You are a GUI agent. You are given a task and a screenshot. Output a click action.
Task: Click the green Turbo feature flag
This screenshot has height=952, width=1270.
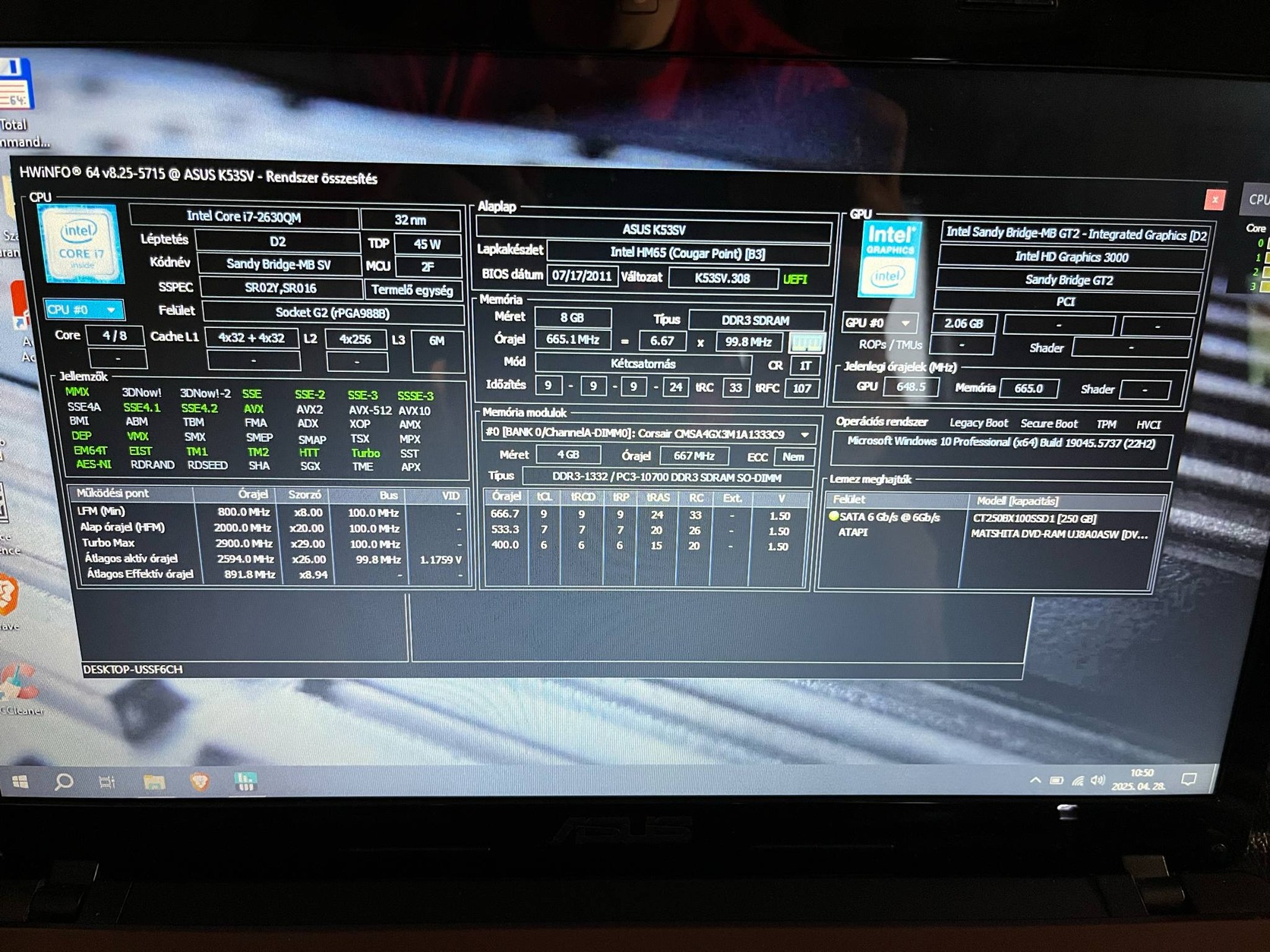pos(365,453)
